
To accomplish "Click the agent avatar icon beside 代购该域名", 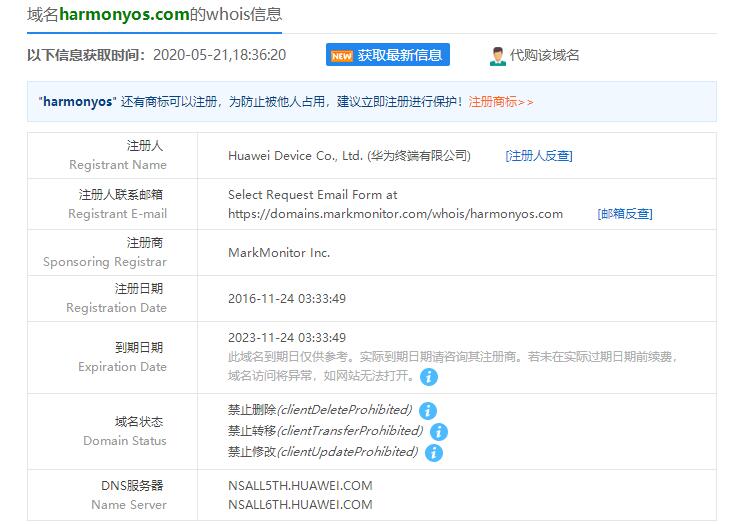I will click(498, 56).
